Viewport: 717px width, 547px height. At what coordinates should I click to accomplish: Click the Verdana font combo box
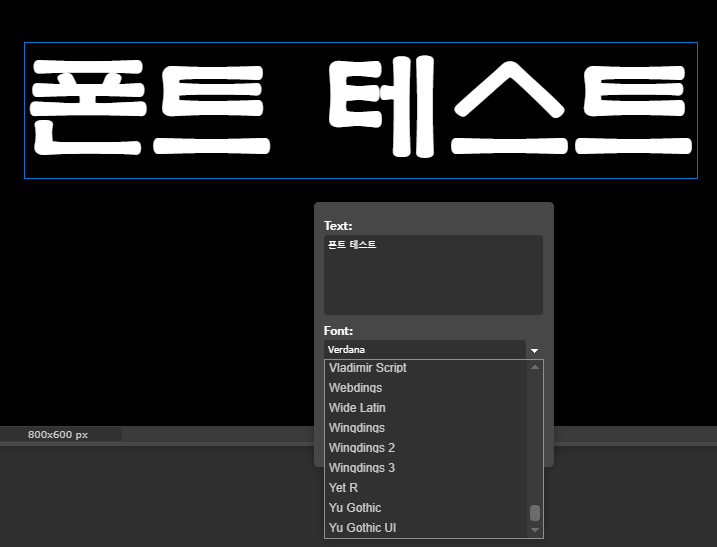(x=425, y=350)
